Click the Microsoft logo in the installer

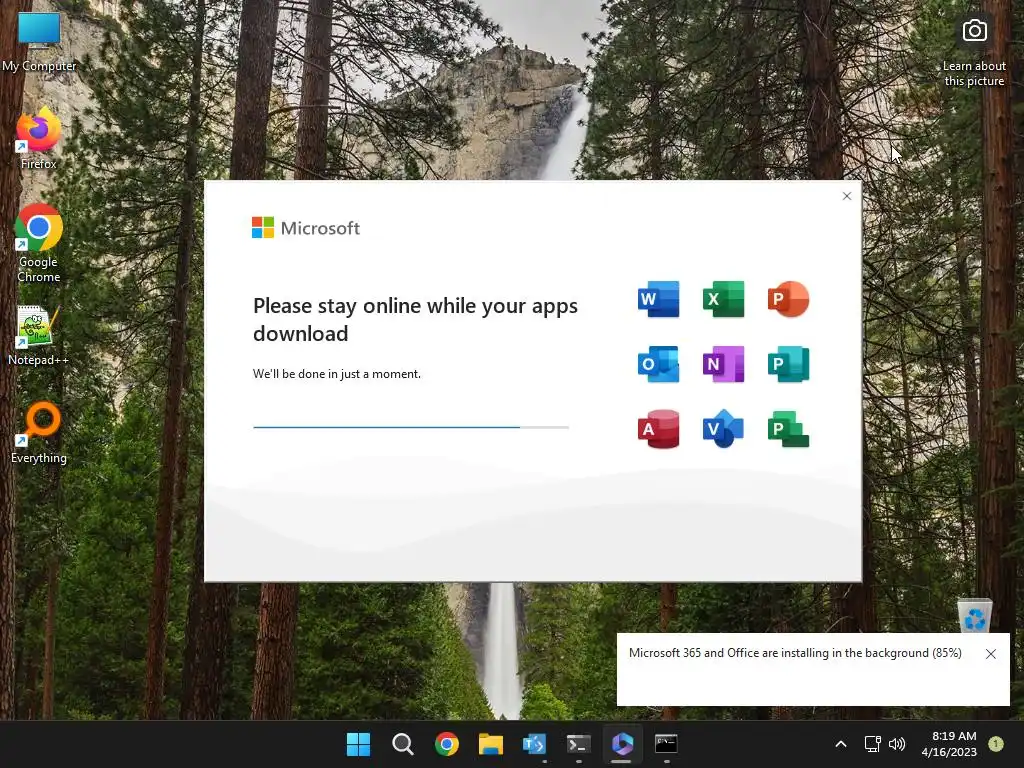point(306,228)
